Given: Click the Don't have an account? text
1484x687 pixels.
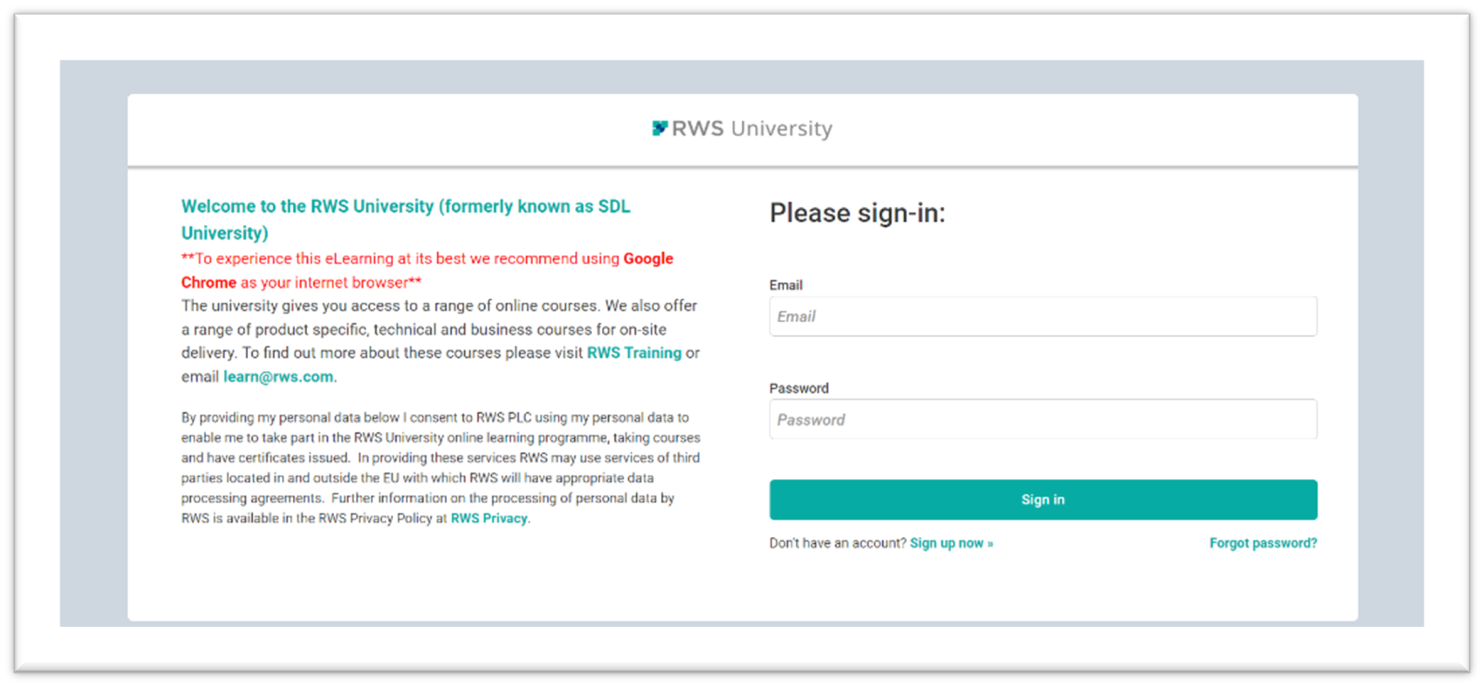Looking at the screenshot, I should (x=838, y=543).
